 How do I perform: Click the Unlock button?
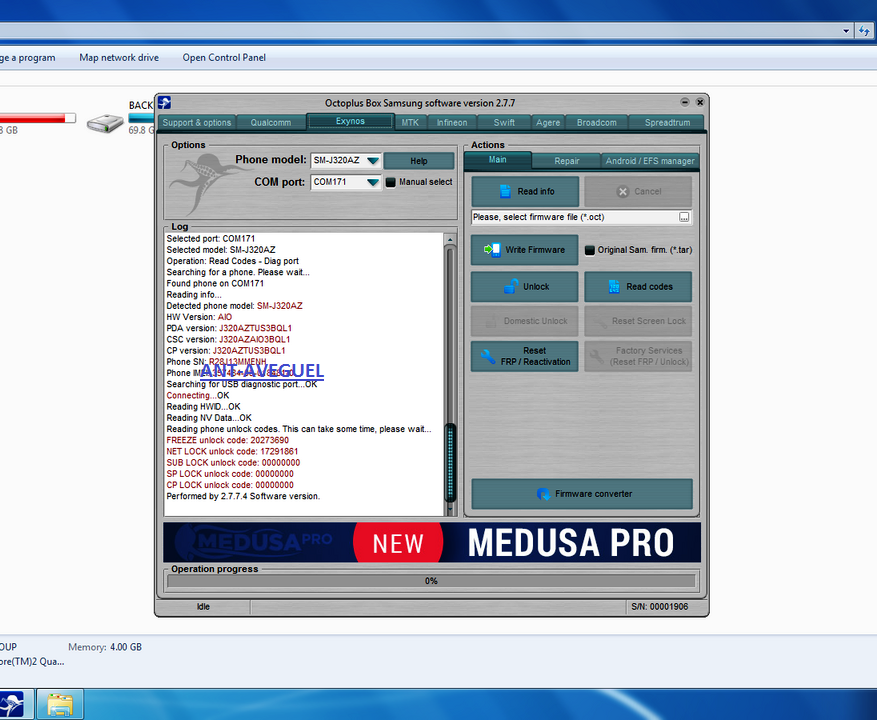[525, 286]
